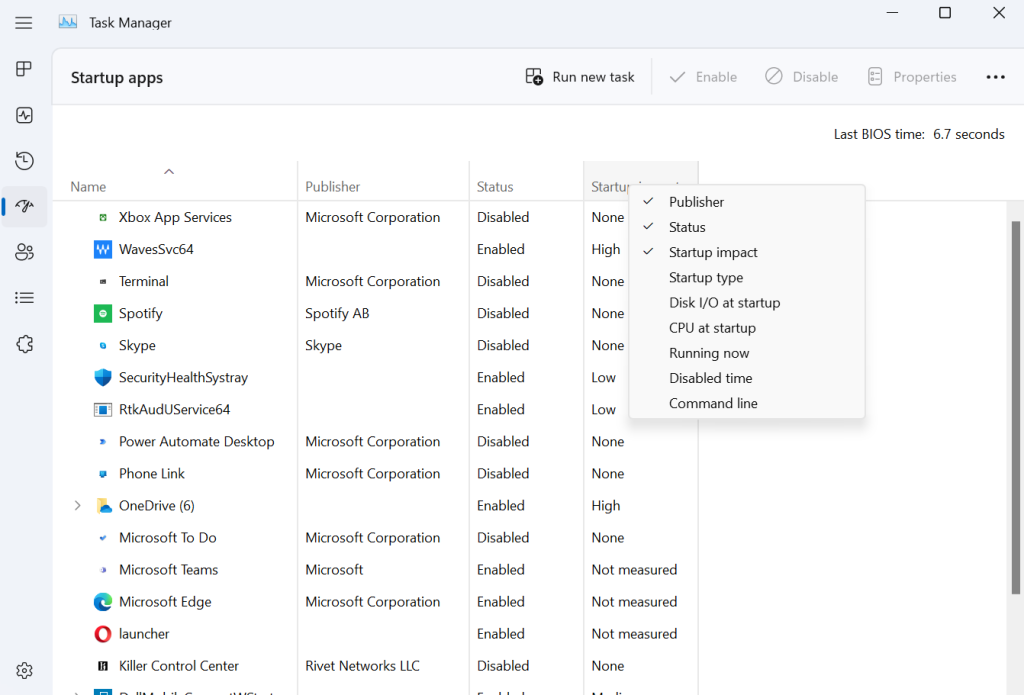Sort by the Name column header
1024x695 pixels.
coord(175,181)
